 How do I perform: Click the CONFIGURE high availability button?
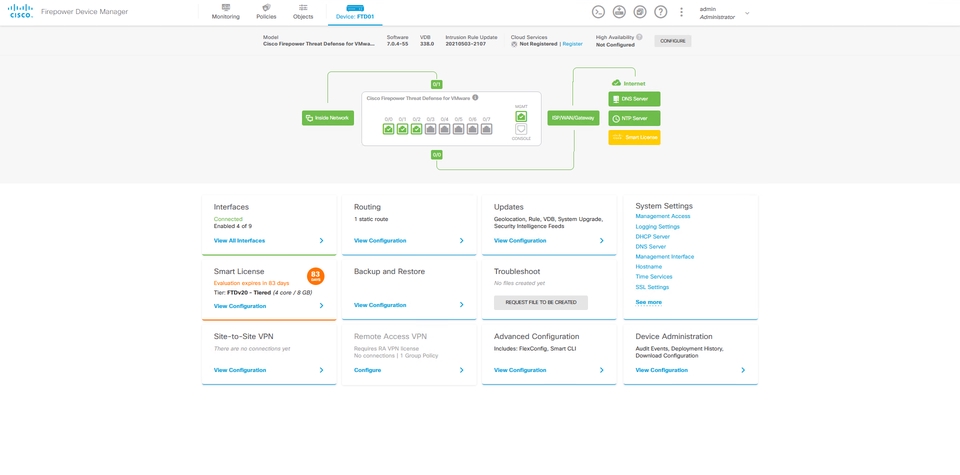673,41
